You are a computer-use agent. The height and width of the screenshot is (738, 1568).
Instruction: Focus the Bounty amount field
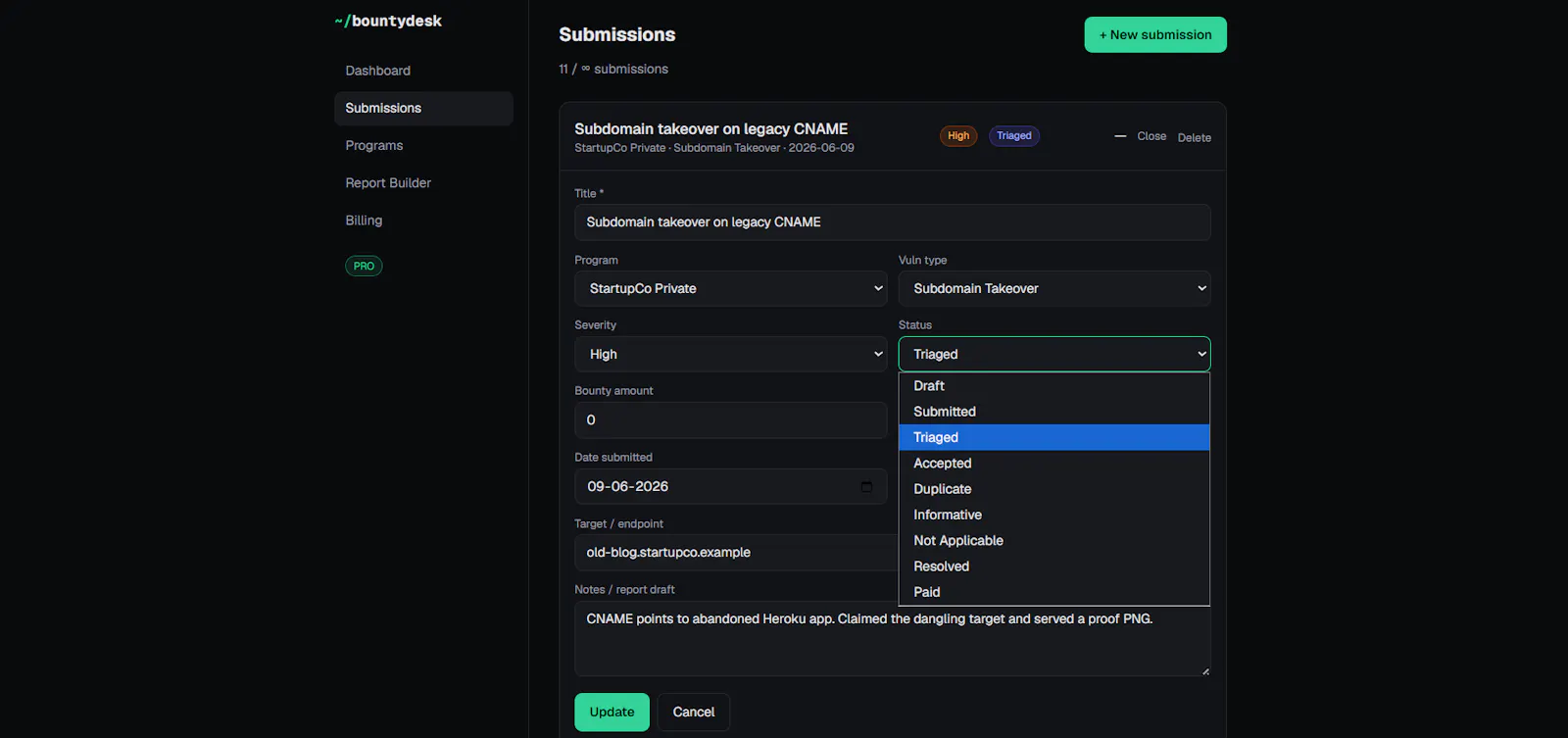click(731, 419)
